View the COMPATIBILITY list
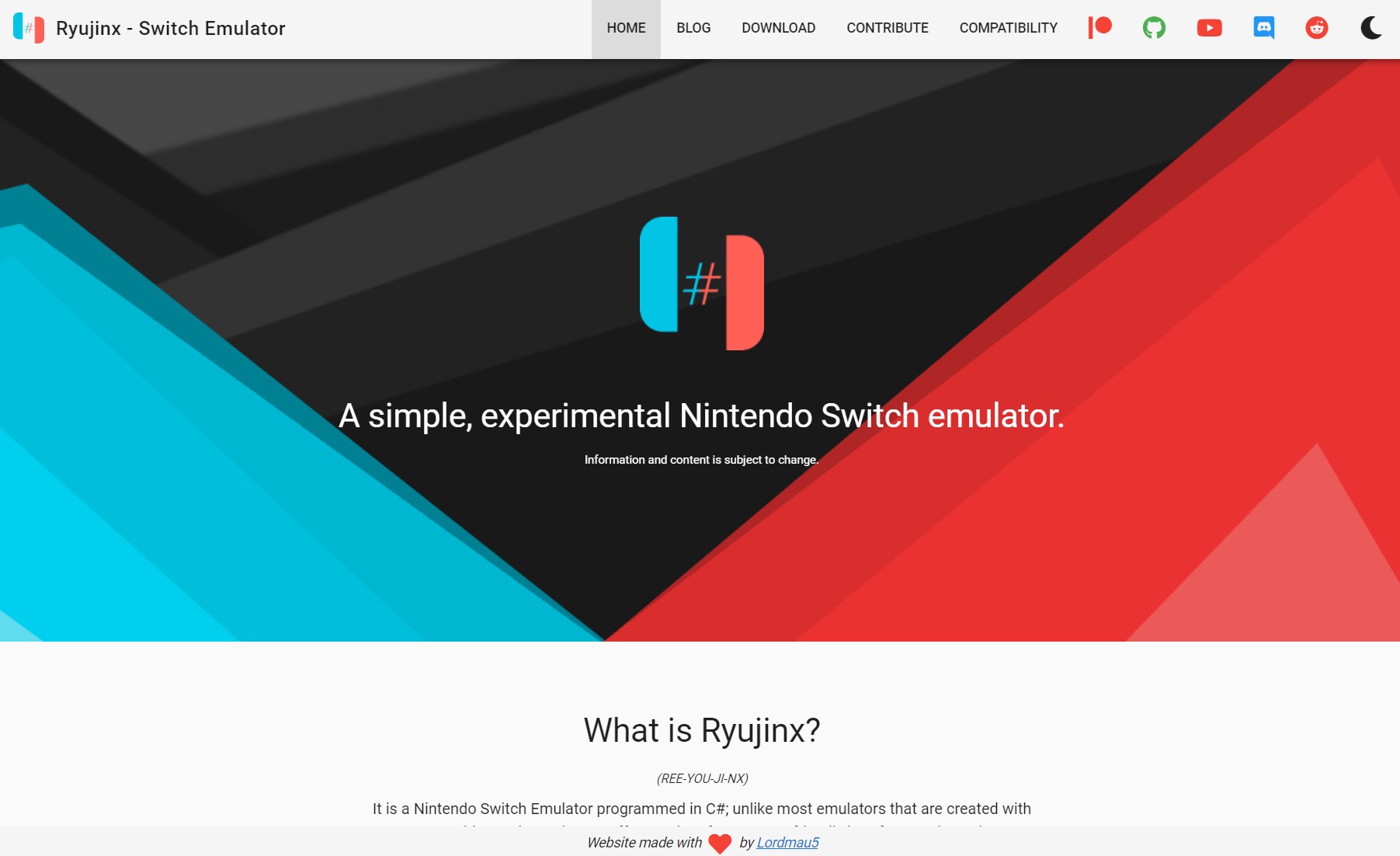This screenshot has width=1400, height=856. tap(1008, 28)
